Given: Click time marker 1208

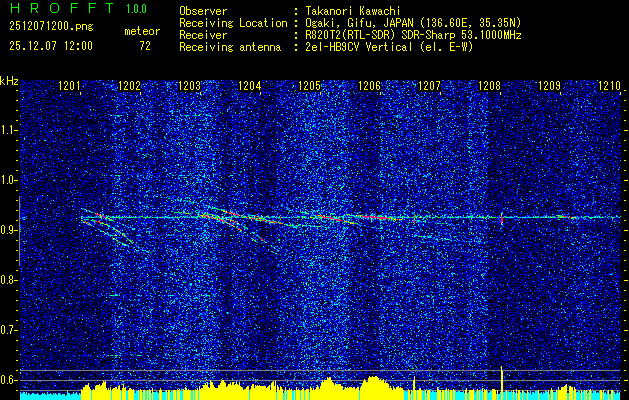Looking at the screenshot, I should [x=489, y=85].
